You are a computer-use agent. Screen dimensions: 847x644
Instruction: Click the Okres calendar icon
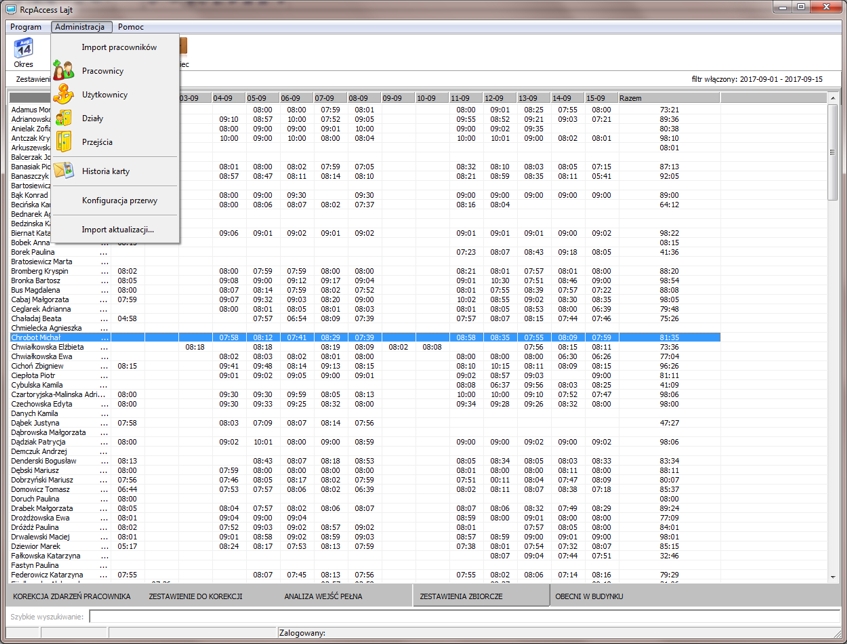click(23, 48)
